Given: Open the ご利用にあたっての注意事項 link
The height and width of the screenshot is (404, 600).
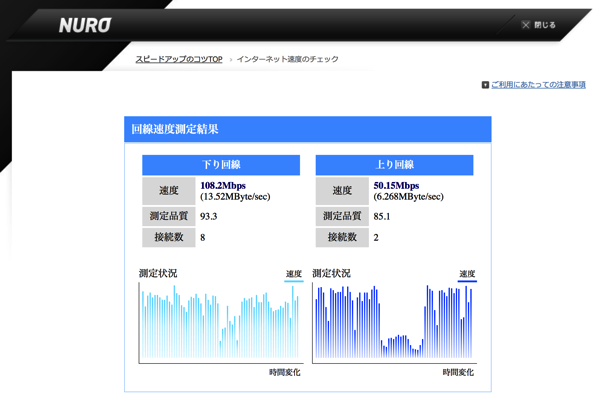Looking at the screenshot, I should tap(538, 85).
